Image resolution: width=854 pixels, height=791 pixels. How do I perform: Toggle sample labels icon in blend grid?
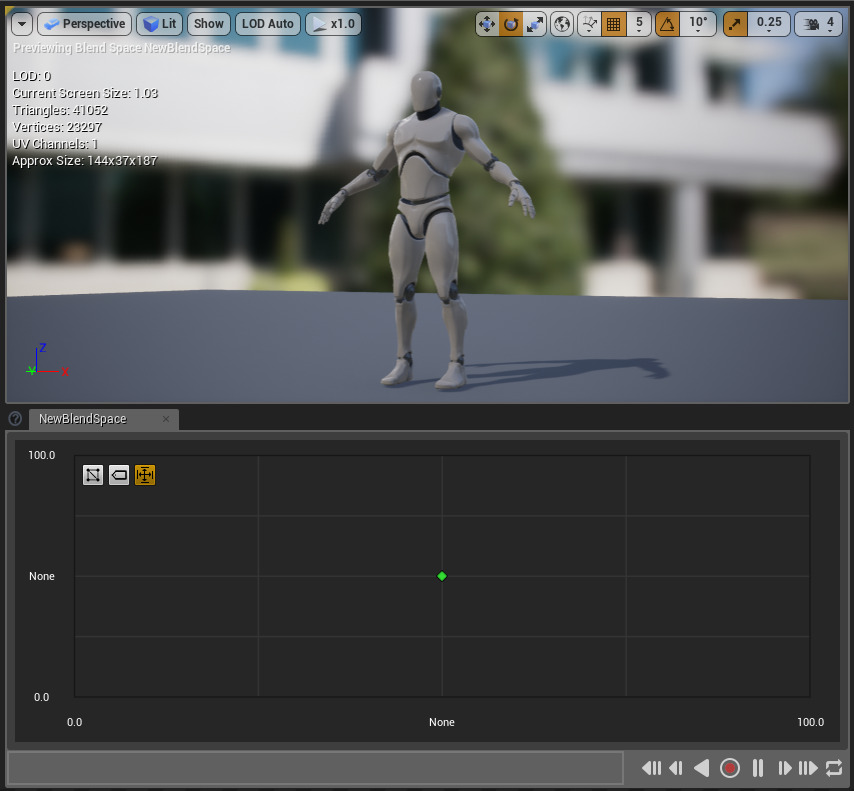(119, 475)
